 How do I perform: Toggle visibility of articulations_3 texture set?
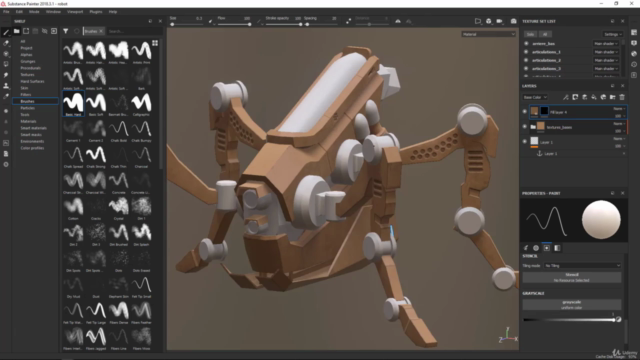point(526,69)
